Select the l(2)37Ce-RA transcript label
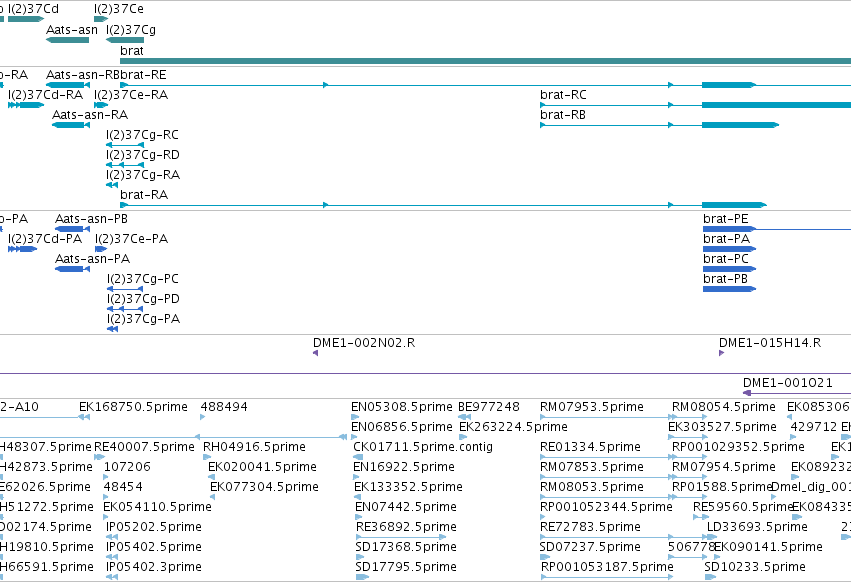This screenshot has width=851, height=582. 131,95
